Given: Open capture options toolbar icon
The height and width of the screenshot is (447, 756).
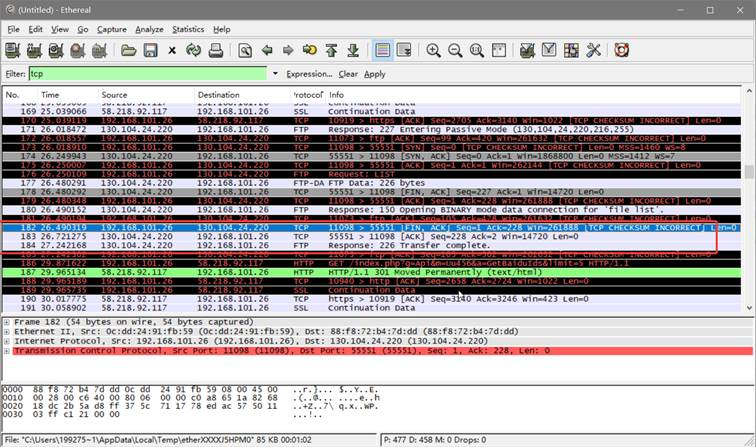Looking at the screenshot, I should [34, 50].
